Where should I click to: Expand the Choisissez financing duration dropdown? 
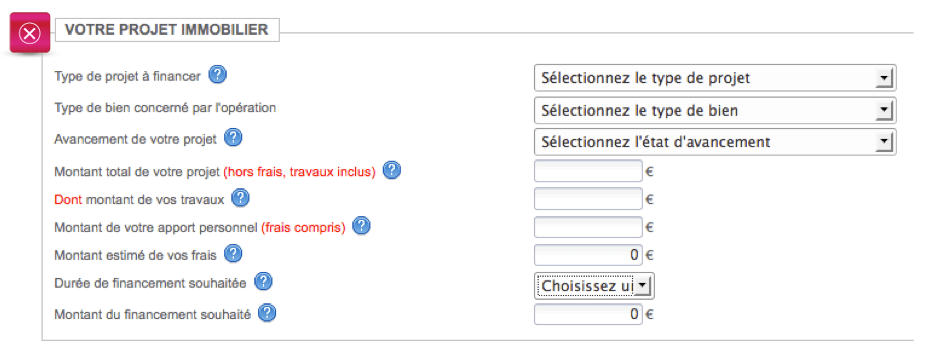tap(594, 286)
